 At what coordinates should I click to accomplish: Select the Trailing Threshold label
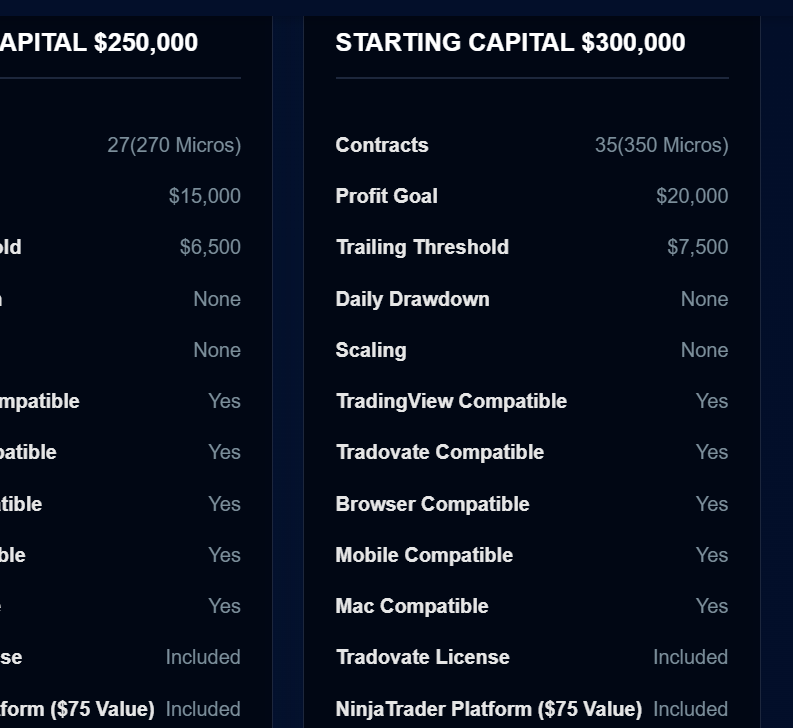[422, 247]
